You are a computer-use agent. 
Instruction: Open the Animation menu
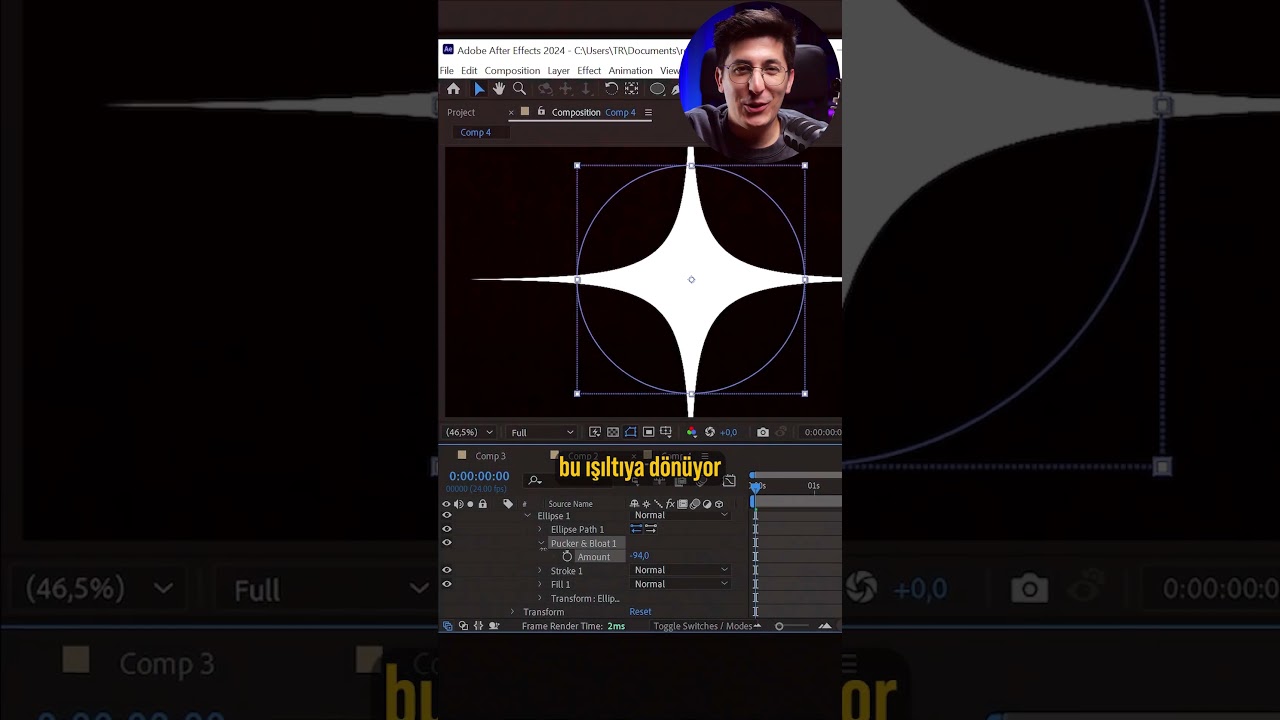(x=630, y=71)
